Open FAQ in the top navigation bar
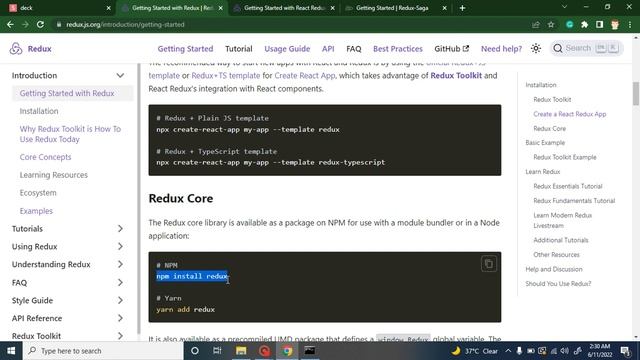This screenshot has height=360, width=640. [x=353, y=49]
